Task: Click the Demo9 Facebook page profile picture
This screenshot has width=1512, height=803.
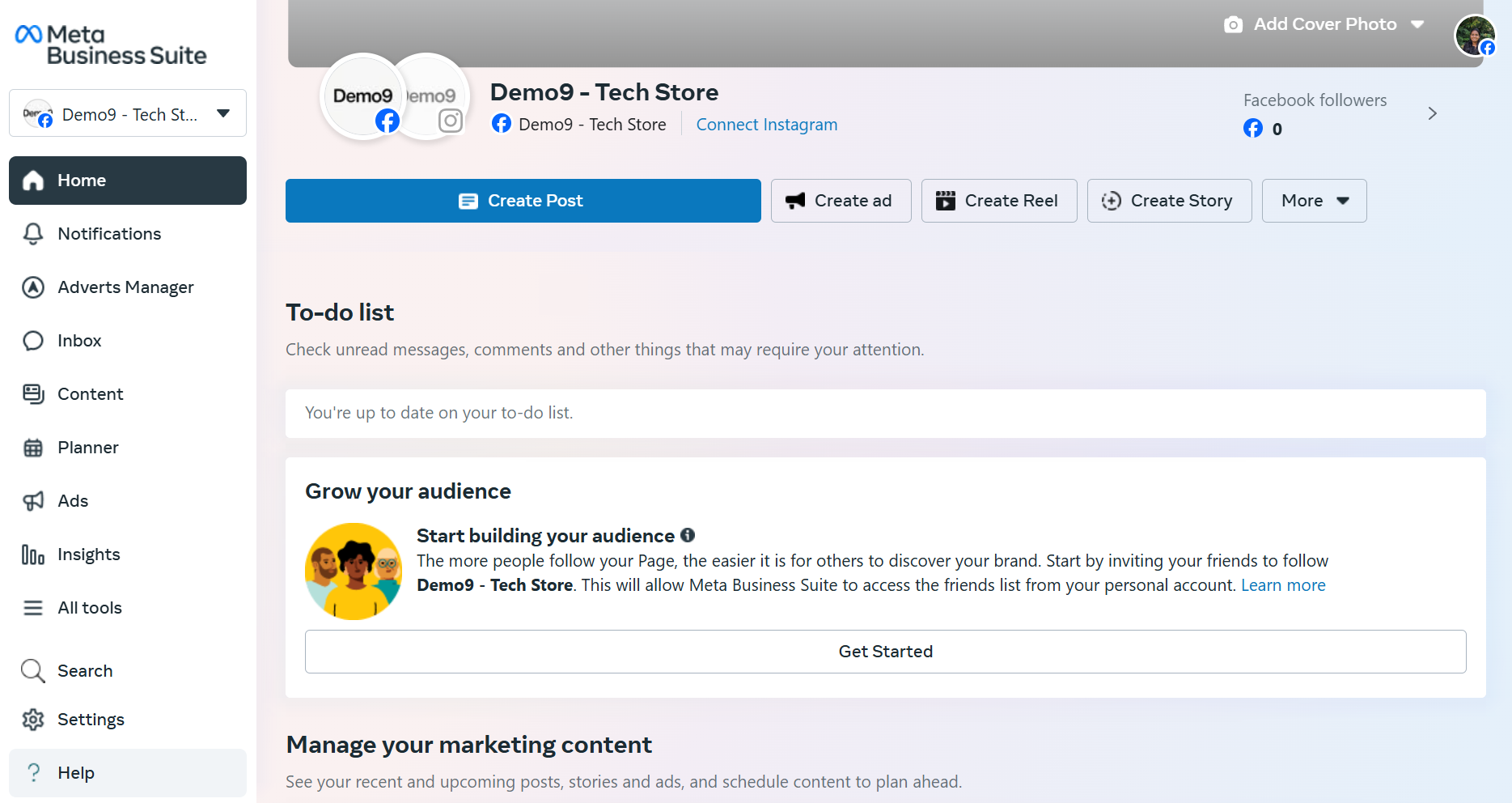Action: tap(363, 96)
